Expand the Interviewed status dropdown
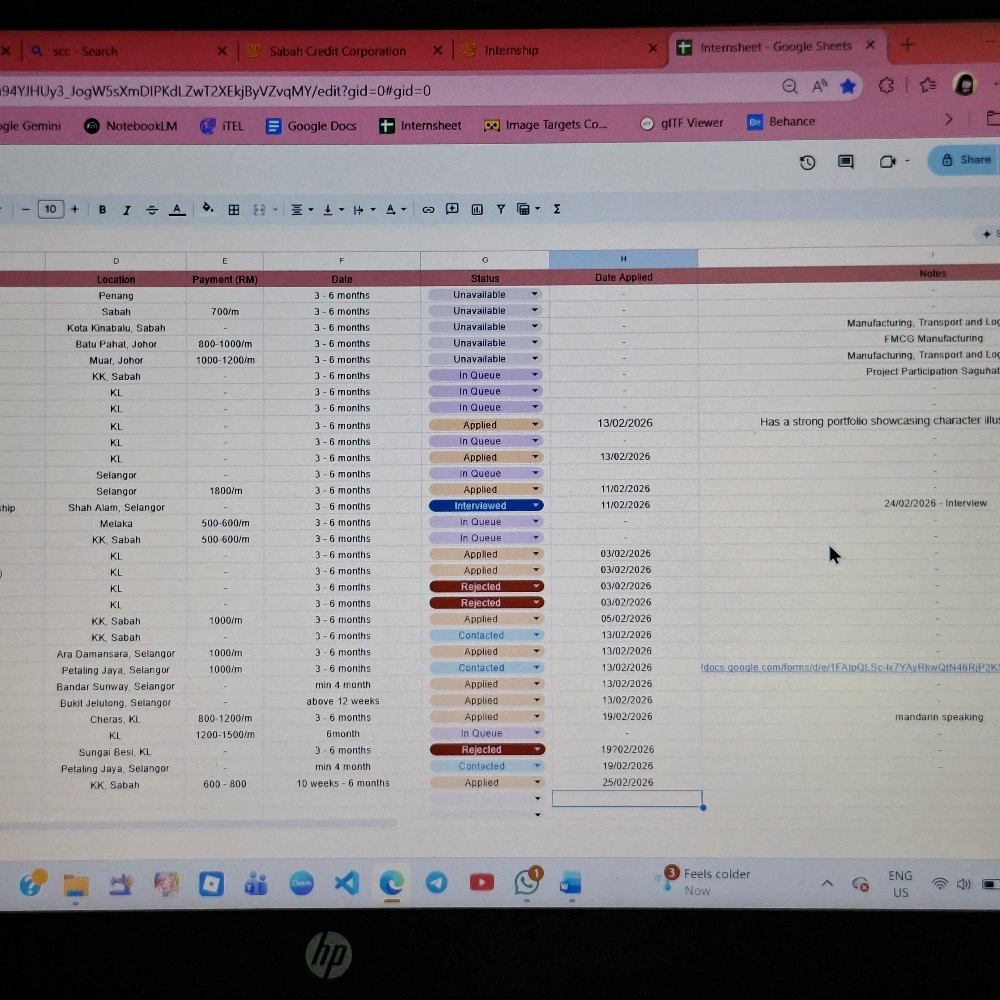The image size is (1000, 1000). click(x=536, y=506)
